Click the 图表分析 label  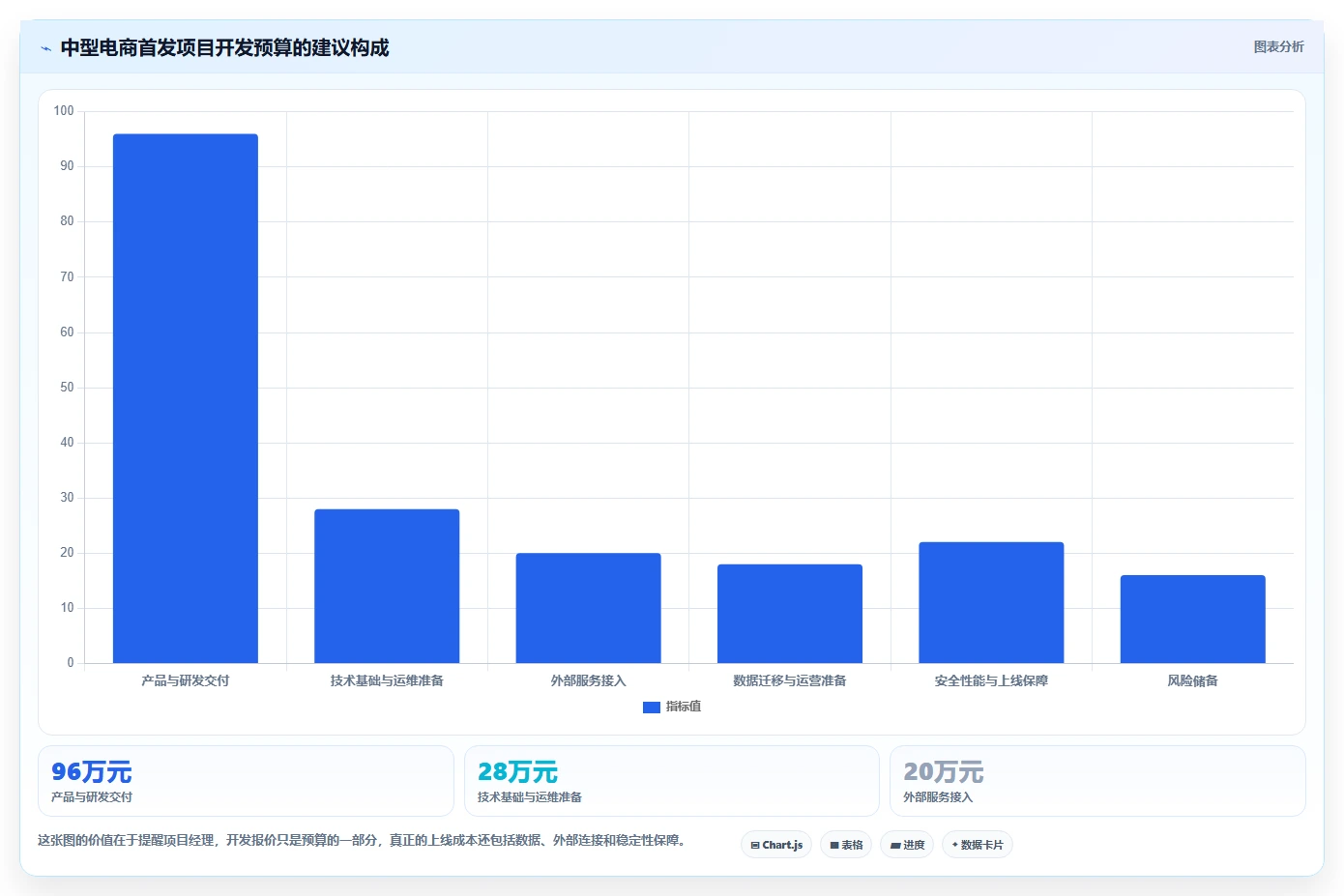click(x=1278, y=46)
